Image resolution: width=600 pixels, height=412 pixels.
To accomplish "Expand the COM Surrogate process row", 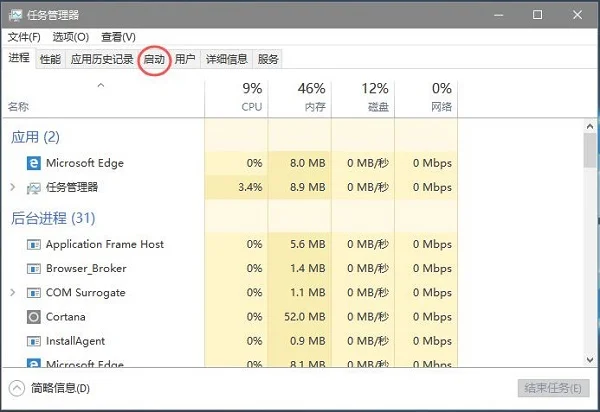I will point(13,293).
